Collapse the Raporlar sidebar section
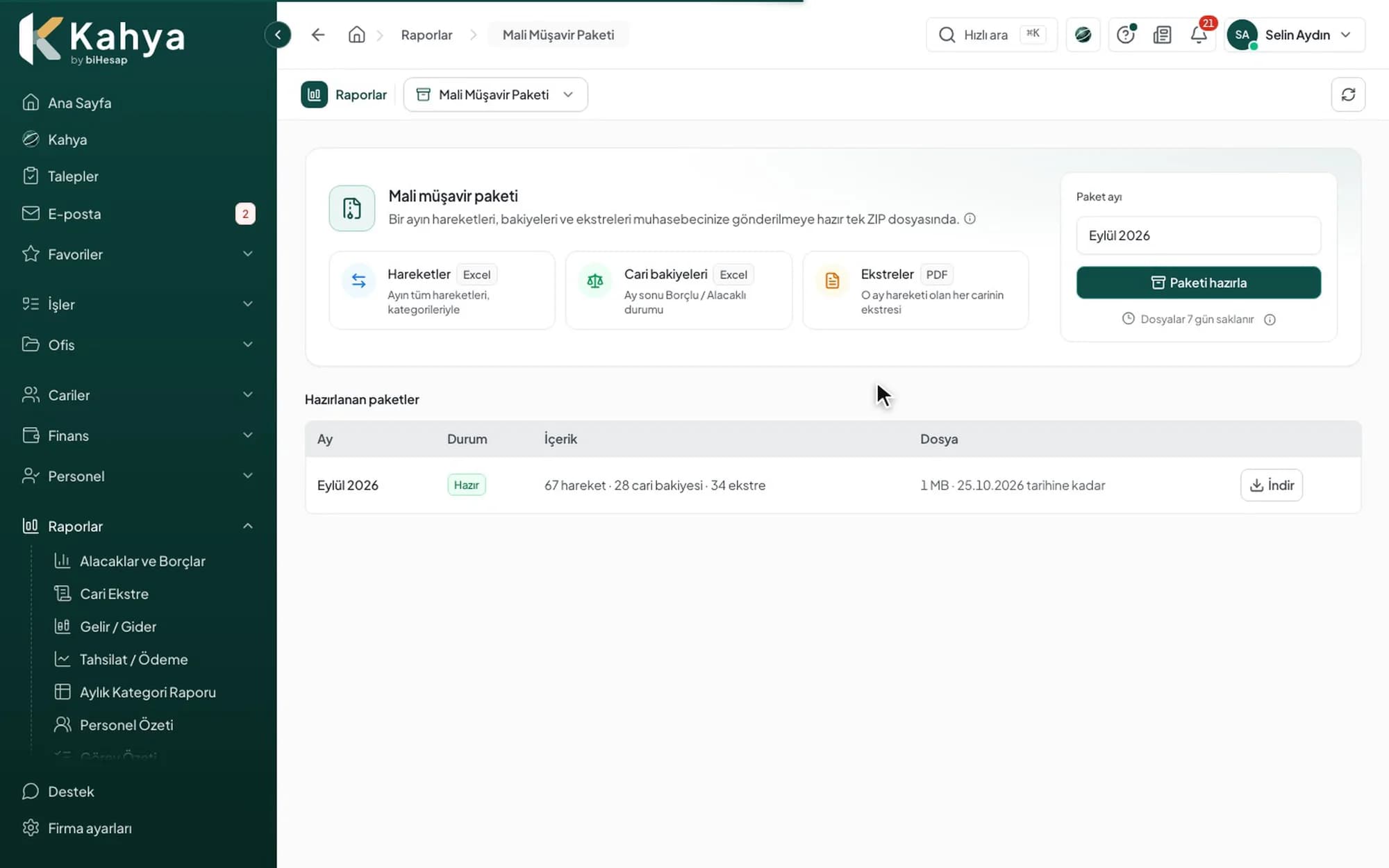Screen dimensions: 1389x868 click(x=138, y=526)
